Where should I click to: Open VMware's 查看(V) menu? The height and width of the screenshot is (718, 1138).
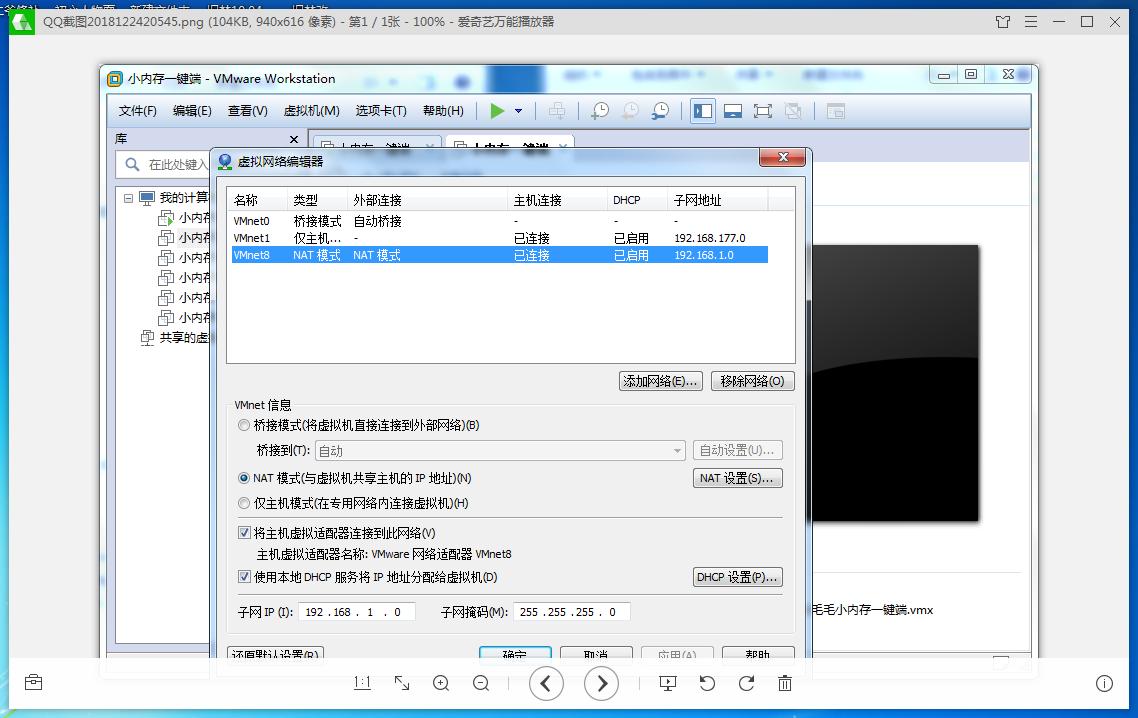[247, 111]
